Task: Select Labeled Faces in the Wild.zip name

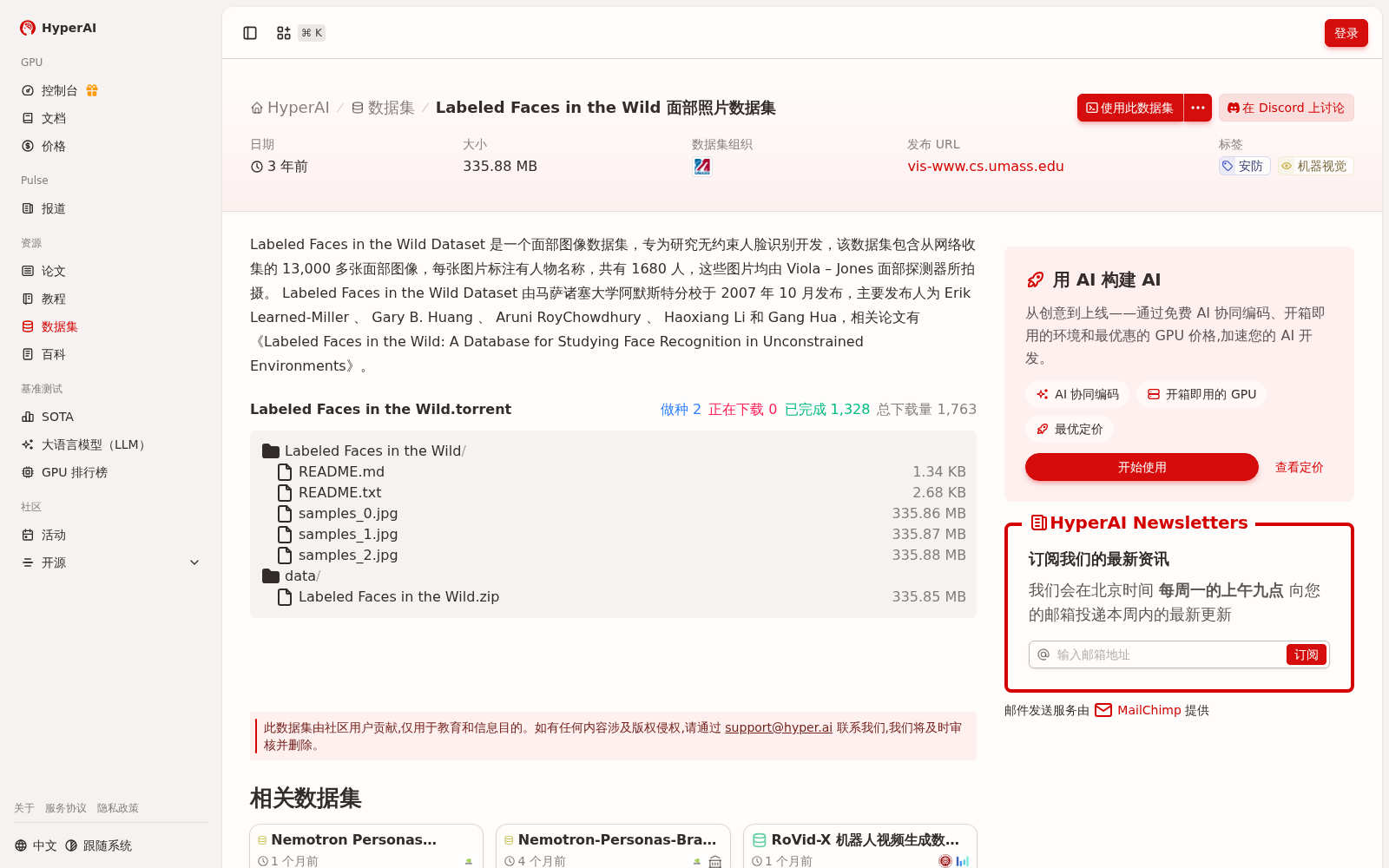Action: [398, 596]
